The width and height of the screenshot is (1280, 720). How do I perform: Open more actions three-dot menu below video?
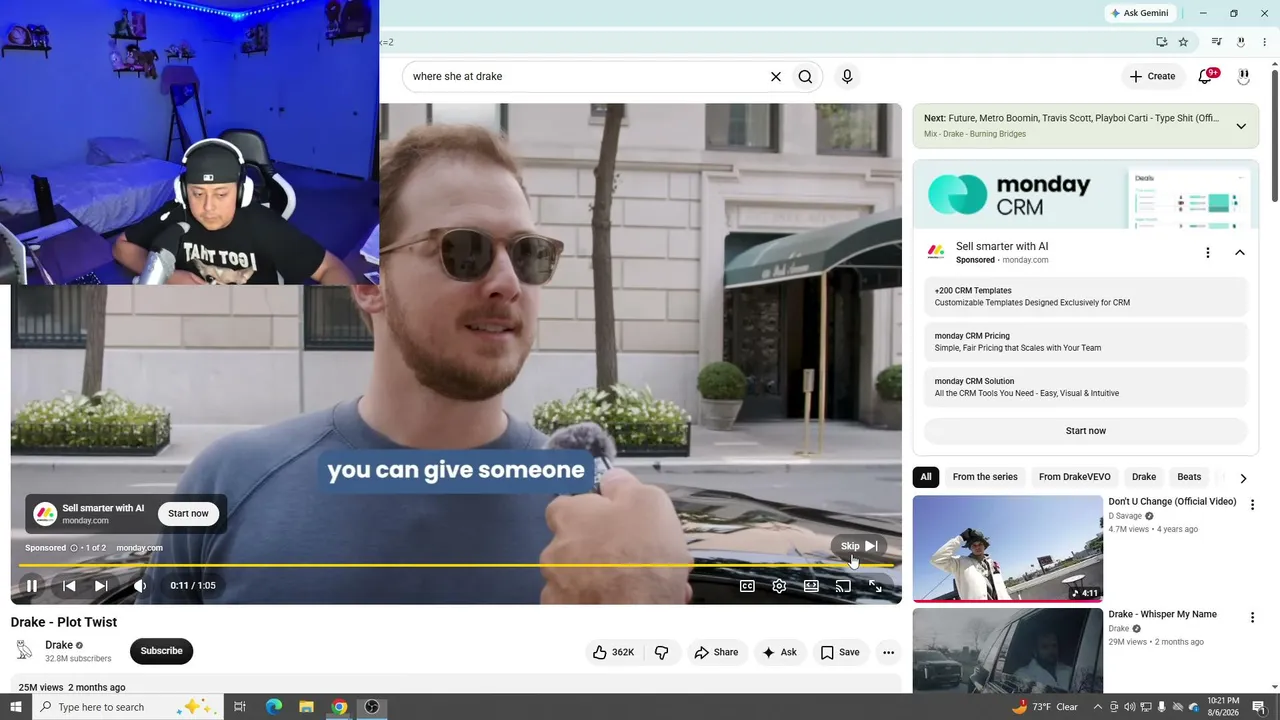point(888,652)
